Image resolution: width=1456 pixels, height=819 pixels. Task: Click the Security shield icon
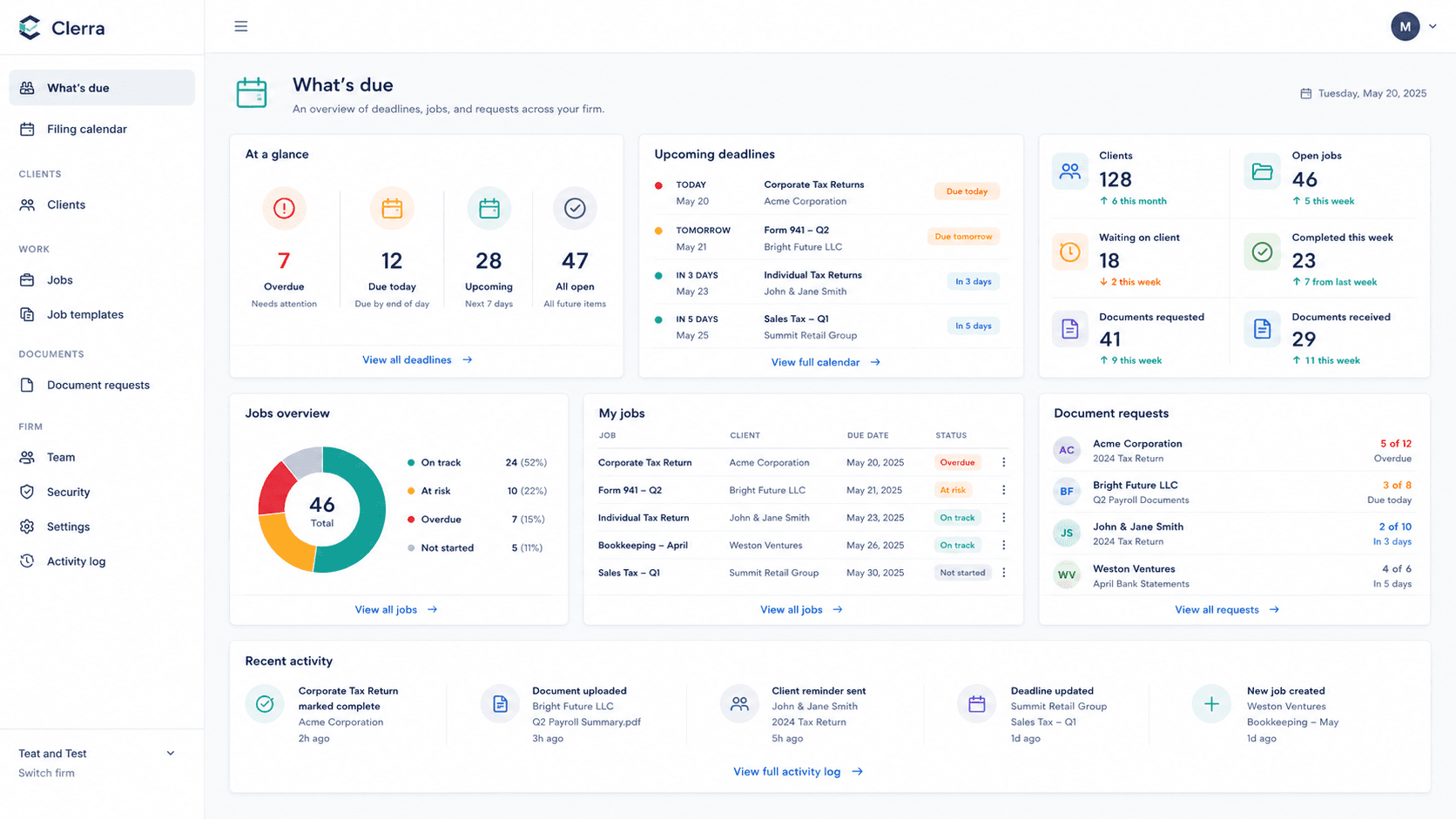27,492
